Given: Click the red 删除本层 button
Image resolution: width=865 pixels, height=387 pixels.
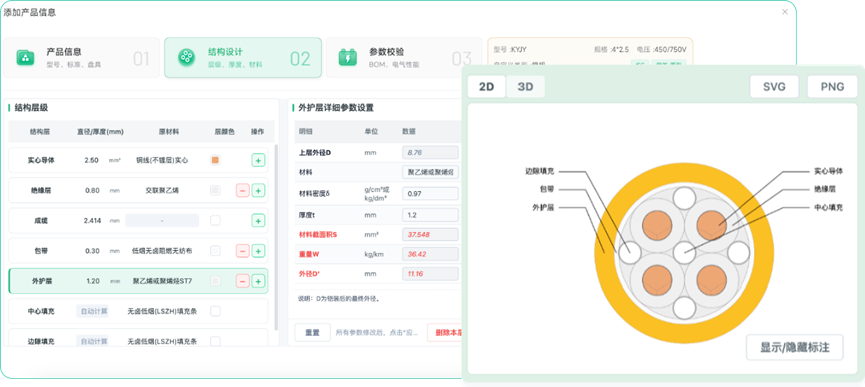Looking at the screenshot, I should (x=446, y=332).
